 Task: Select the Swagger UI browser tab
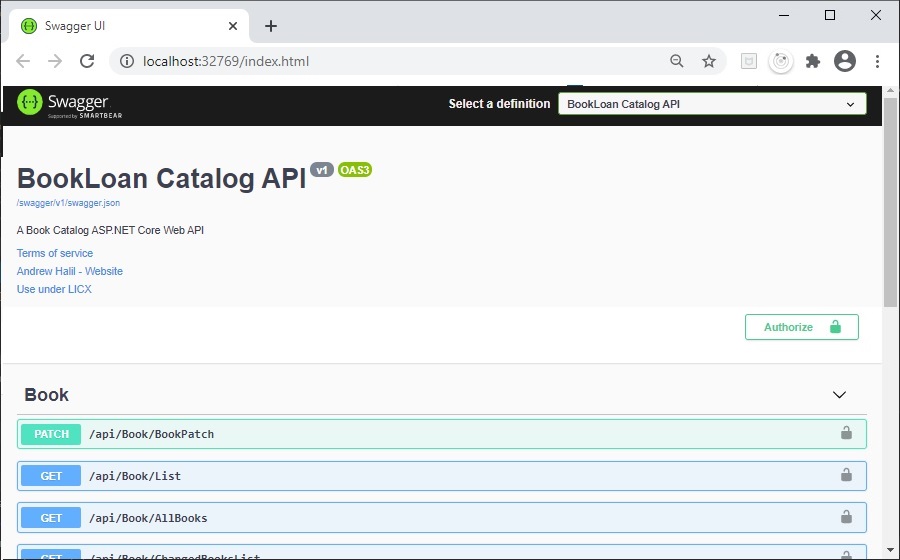(x=129, y=26)
